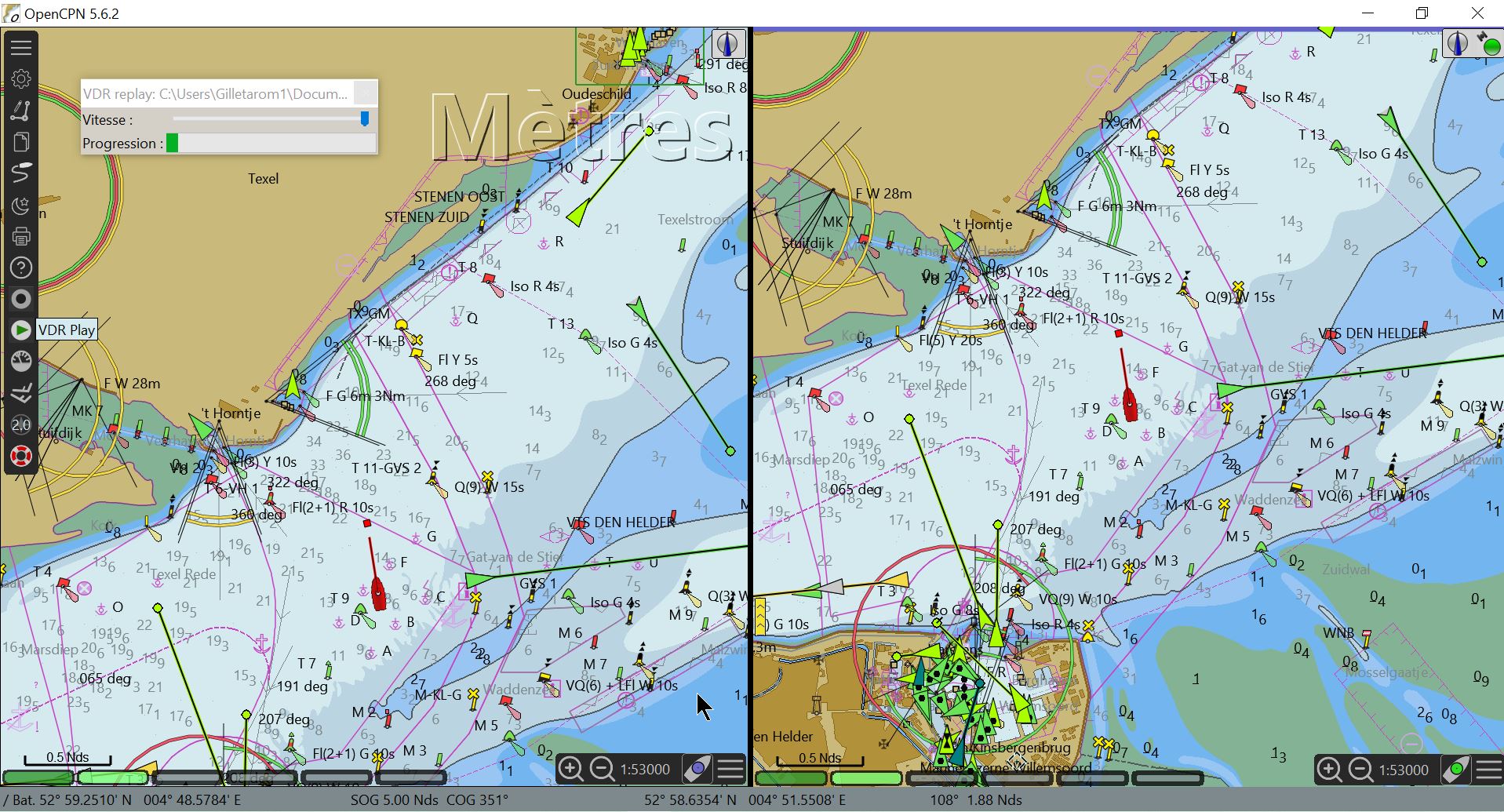Click the Texelstroom label
1504x812 pixels.
[x=695, y=220]
